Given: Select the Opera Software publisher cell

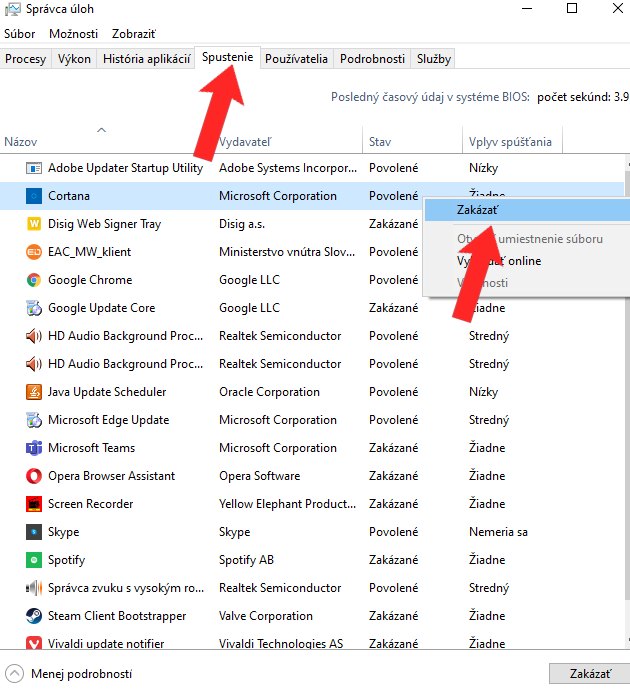Looking at the screenshot, I should click(x=259, y=476).
